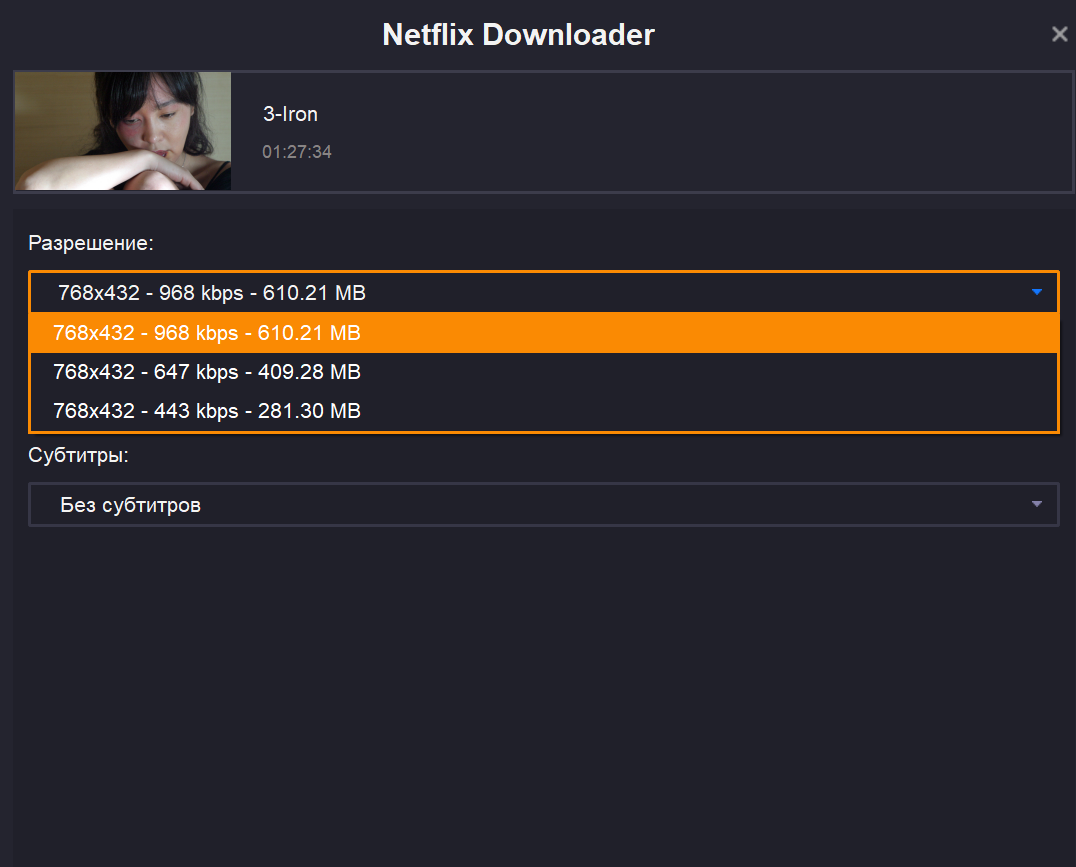1076x867 pixels.
Task: Click the "3-Iron" movie title text
Action: tap(290, 115)
